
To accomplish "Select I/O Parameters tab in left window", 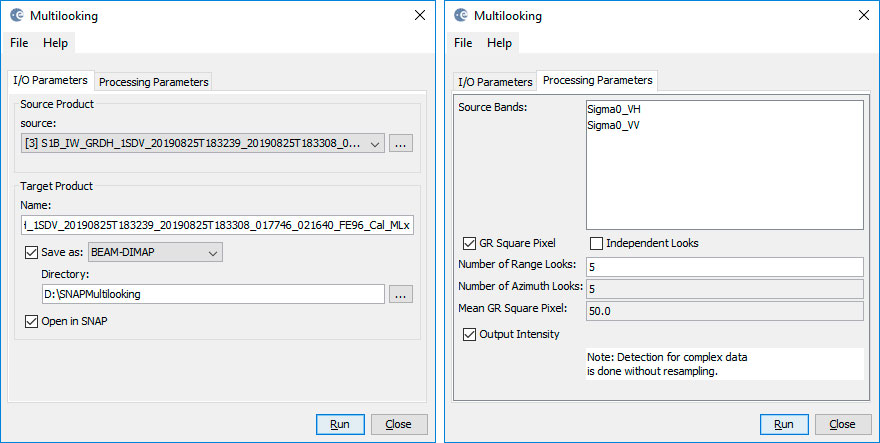I will point(51,80).
